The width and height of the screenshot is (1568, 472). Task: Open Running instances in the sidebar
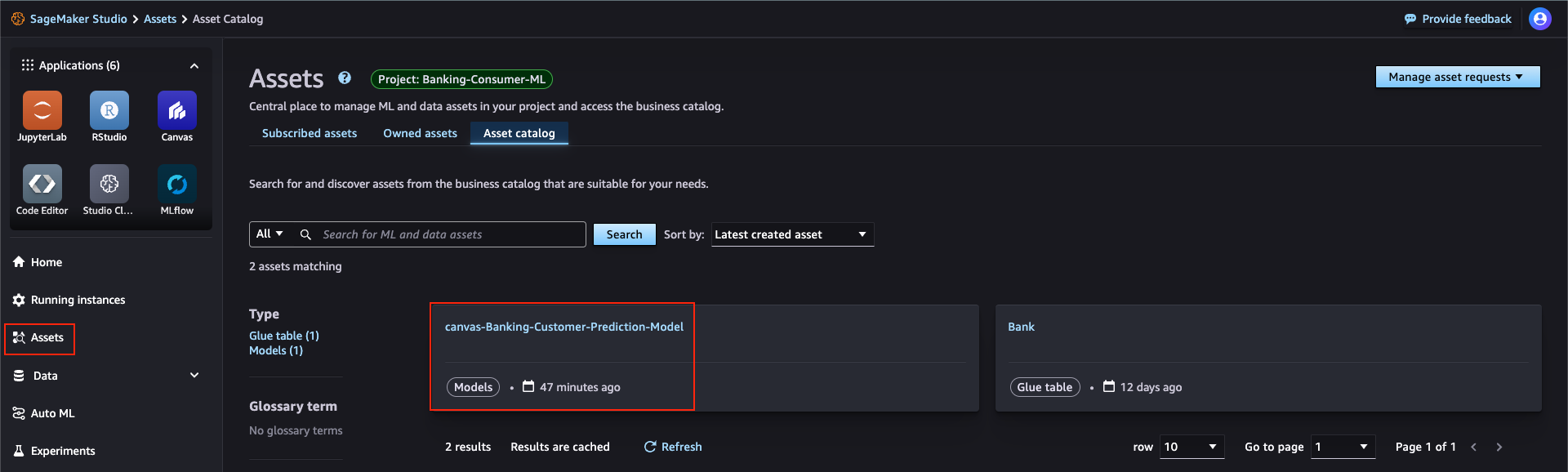point(69,300)
